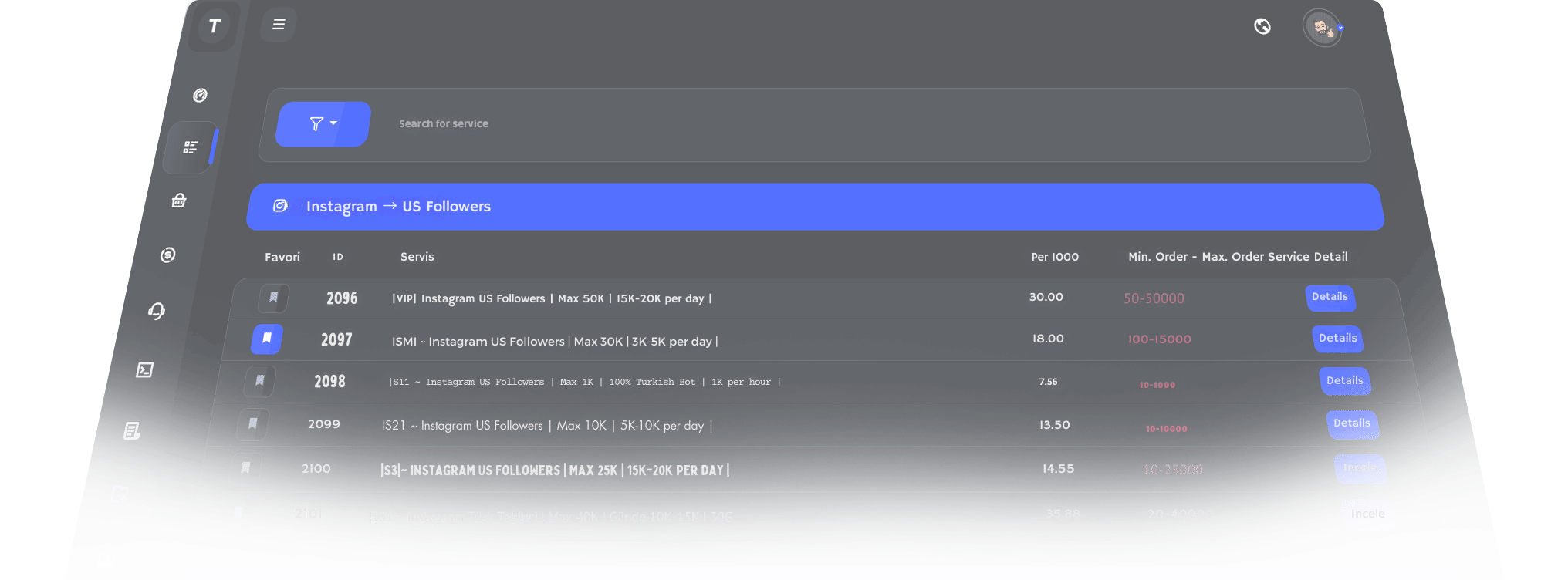The image size is (1568, 580).
Task: Open the user avatar profile dropdown
Action: [1323, 29]
